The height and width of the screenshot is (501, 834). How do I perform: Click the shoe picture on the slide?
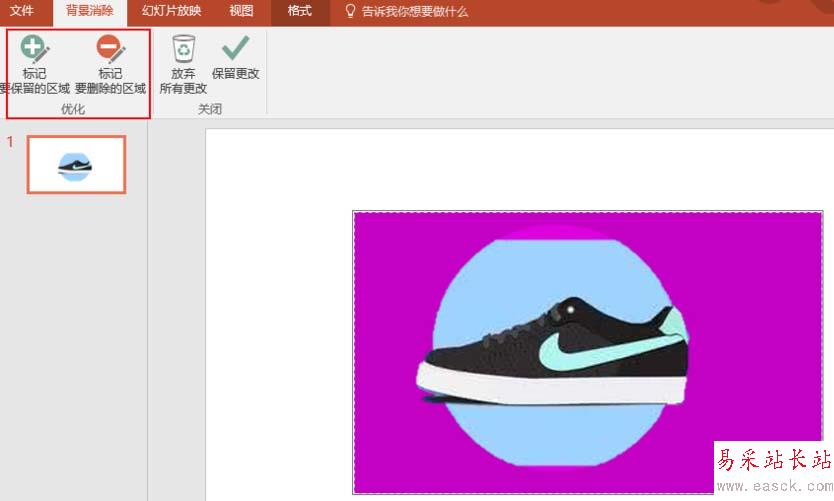pos(588,353)
